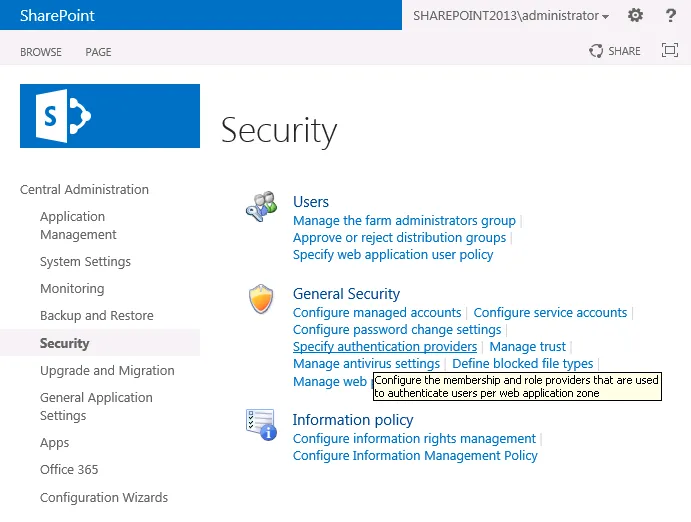Open Configure service accounts
This screenshot has height=522, width=691.
click(550, 312)
